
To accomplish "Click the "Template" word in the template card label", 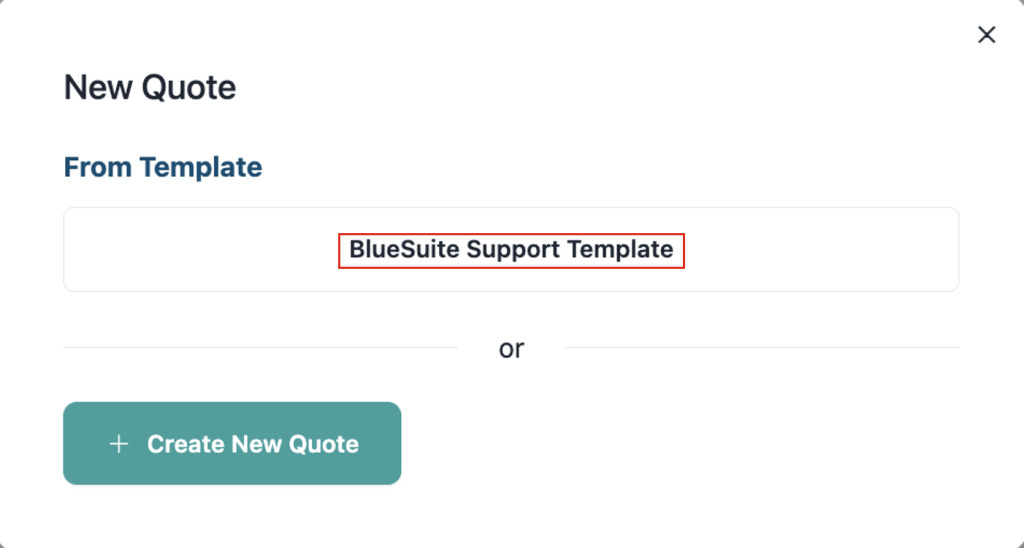I will [620, 250].
